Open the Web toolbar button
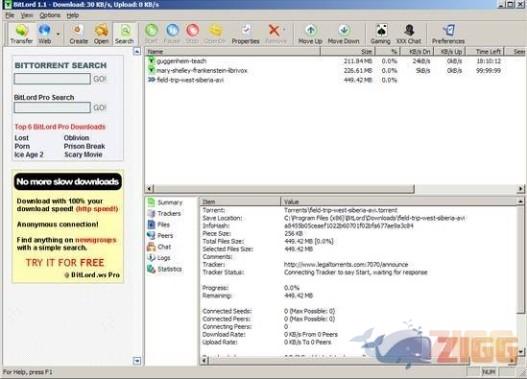 [x=44, y=34]
